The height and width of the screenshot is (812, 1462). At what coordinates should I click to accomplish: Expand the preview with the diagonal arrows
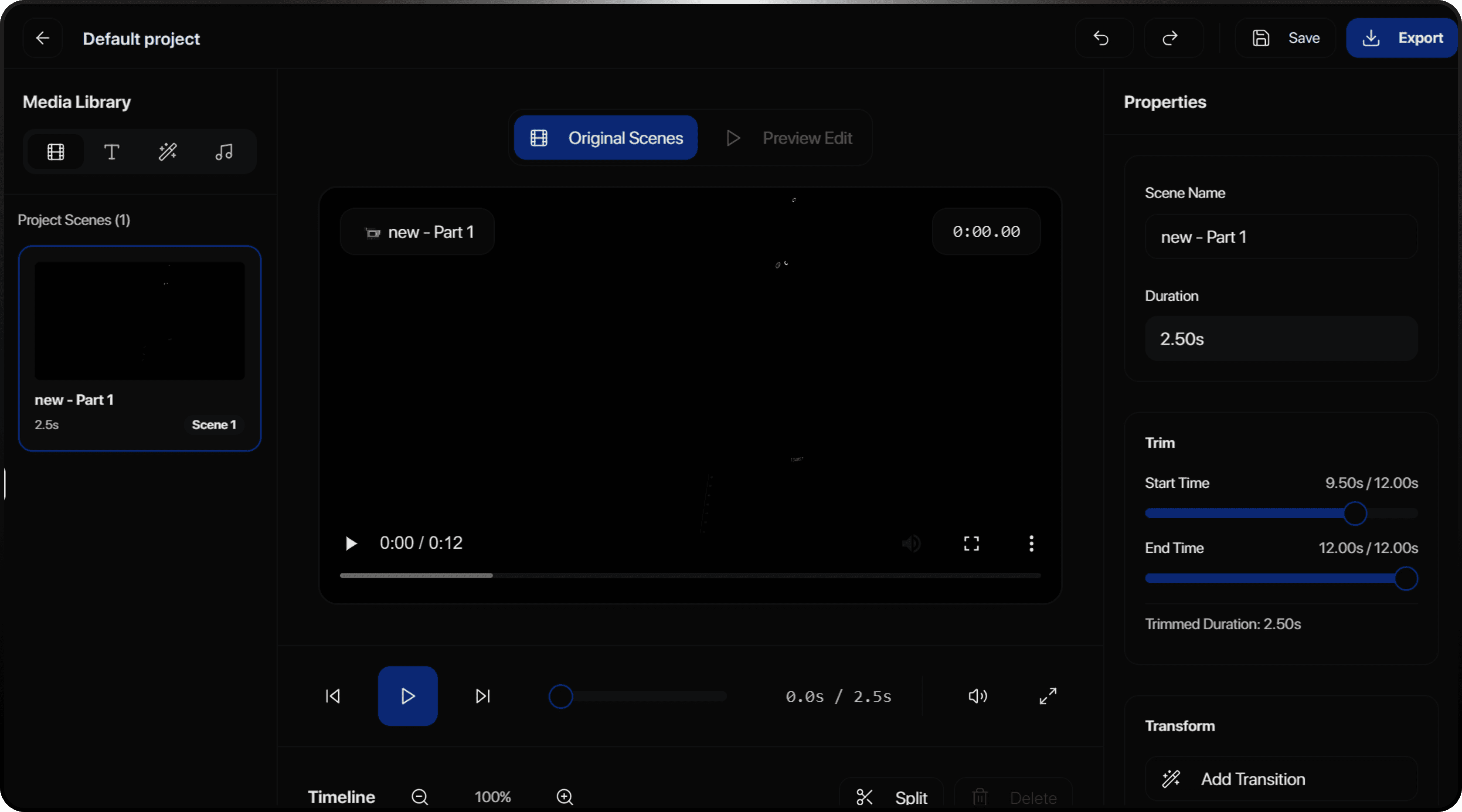[1048, 696]
